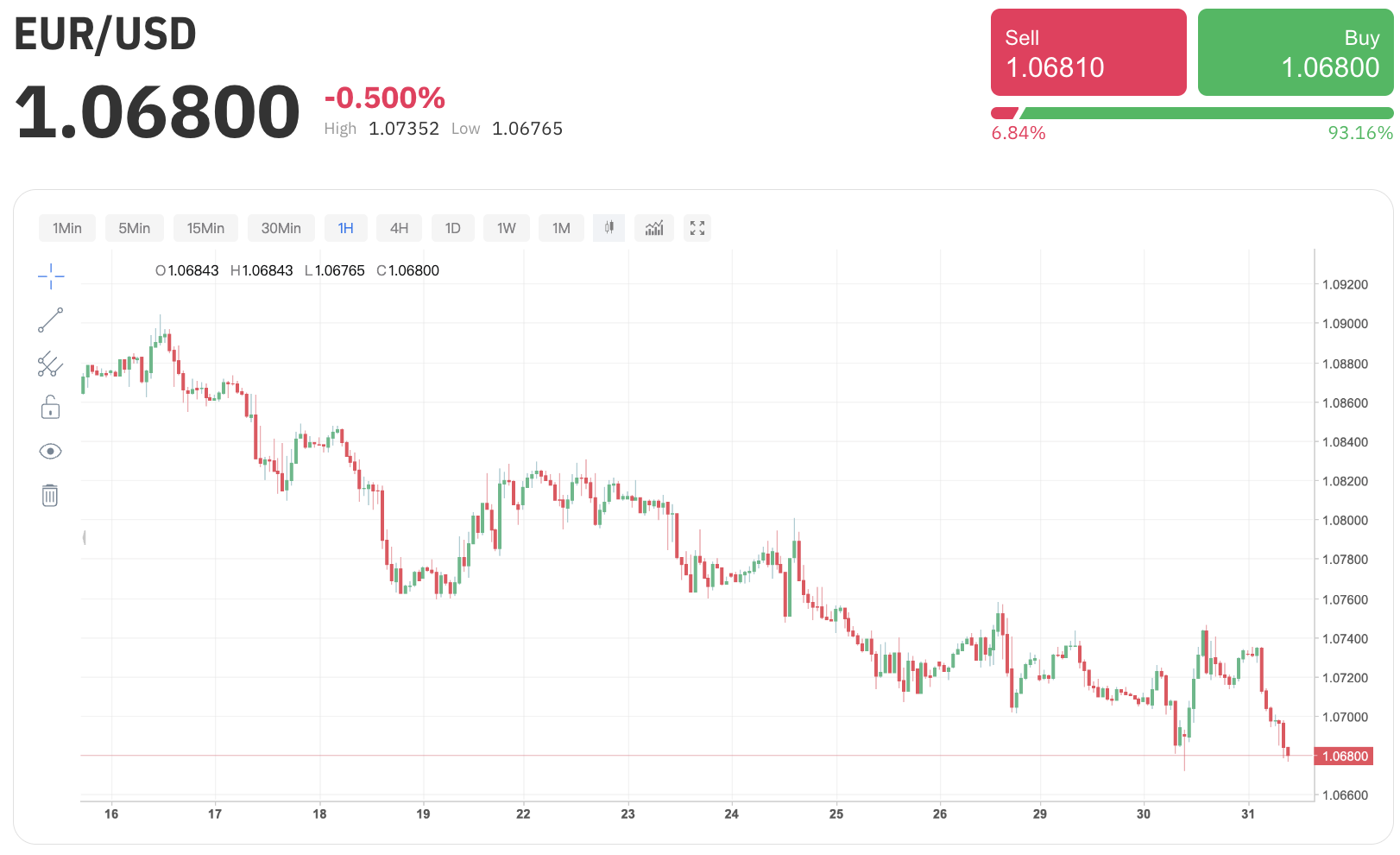Open the candlestick chart type selector
1400x855 pixels.
[x=609, y=228]
